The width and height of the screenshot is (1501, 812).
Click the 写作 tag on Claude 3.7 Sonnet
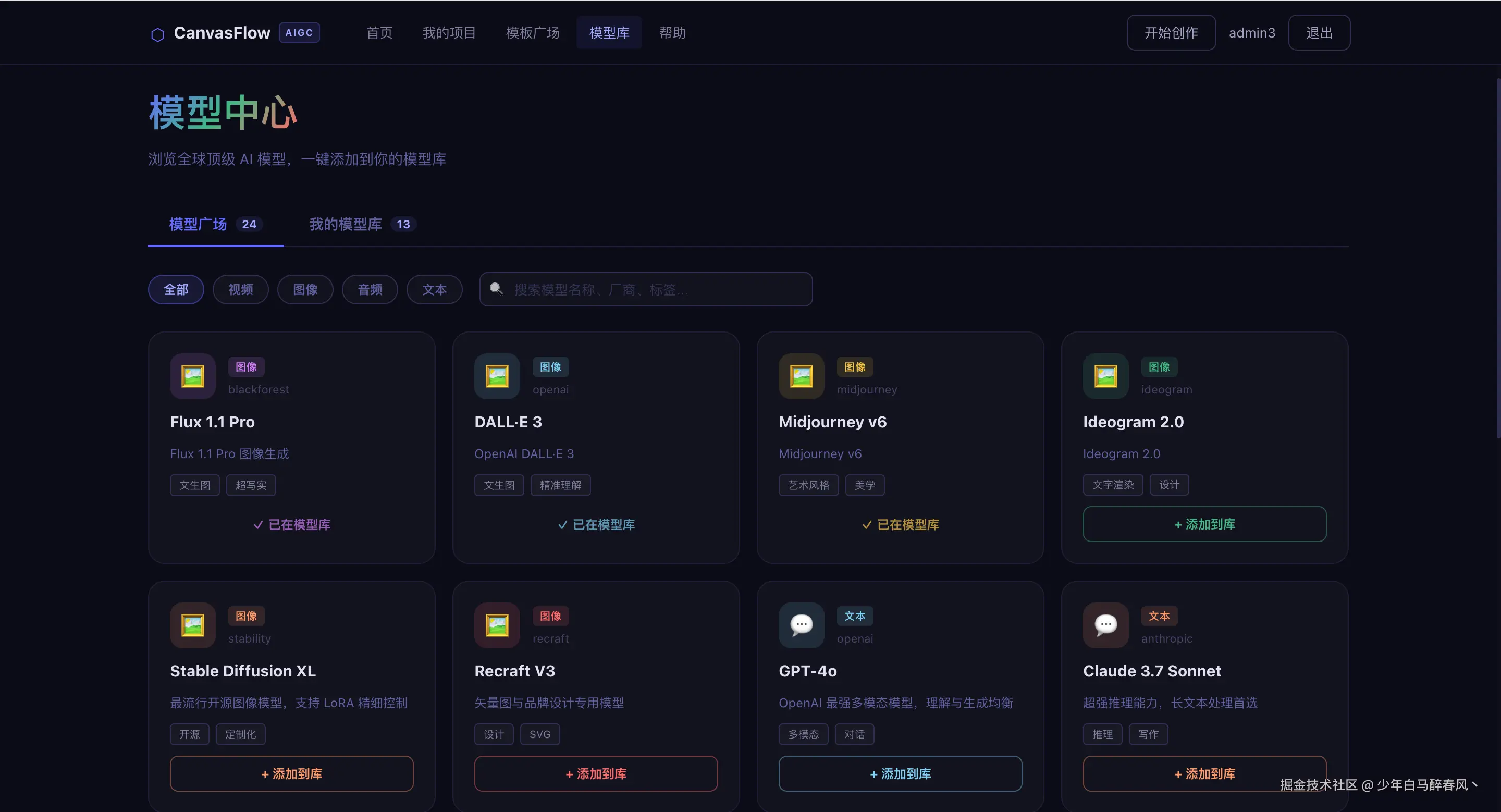tap(1149, 734)
